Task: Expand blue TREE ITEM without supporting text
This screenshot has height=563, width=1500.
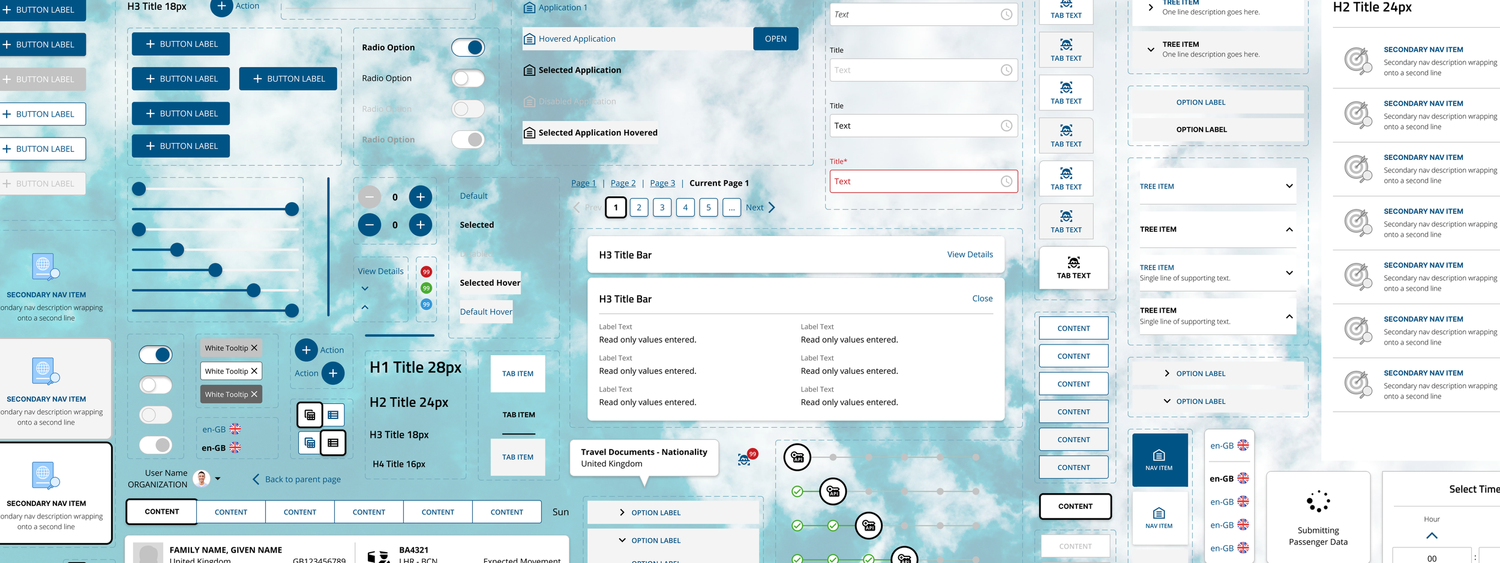Action: point(1289,186)
